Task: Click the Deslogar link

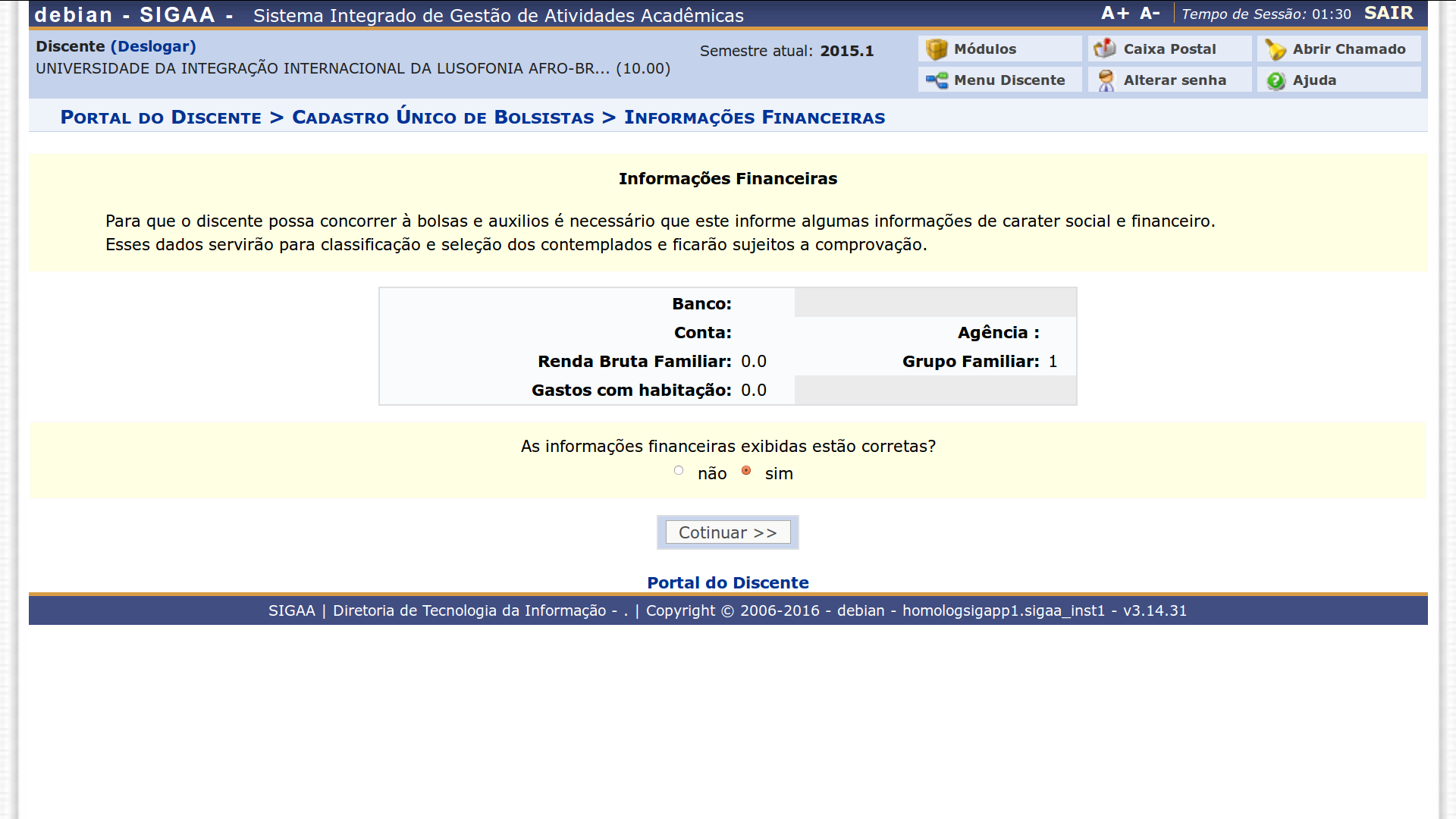Action: 153,46
